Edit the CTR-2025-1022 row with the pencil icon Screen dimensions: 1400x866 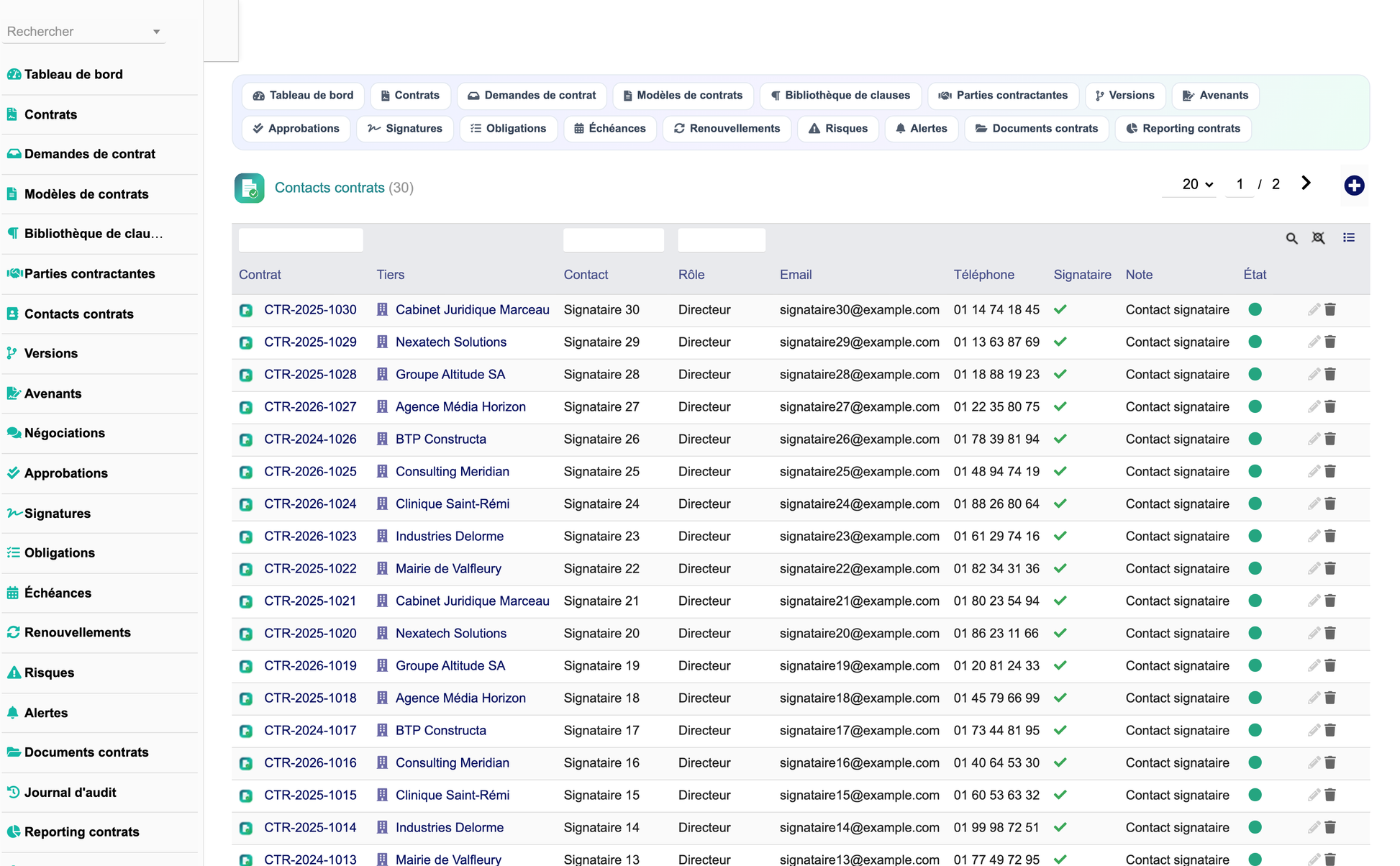click(x=1314, y=568)
